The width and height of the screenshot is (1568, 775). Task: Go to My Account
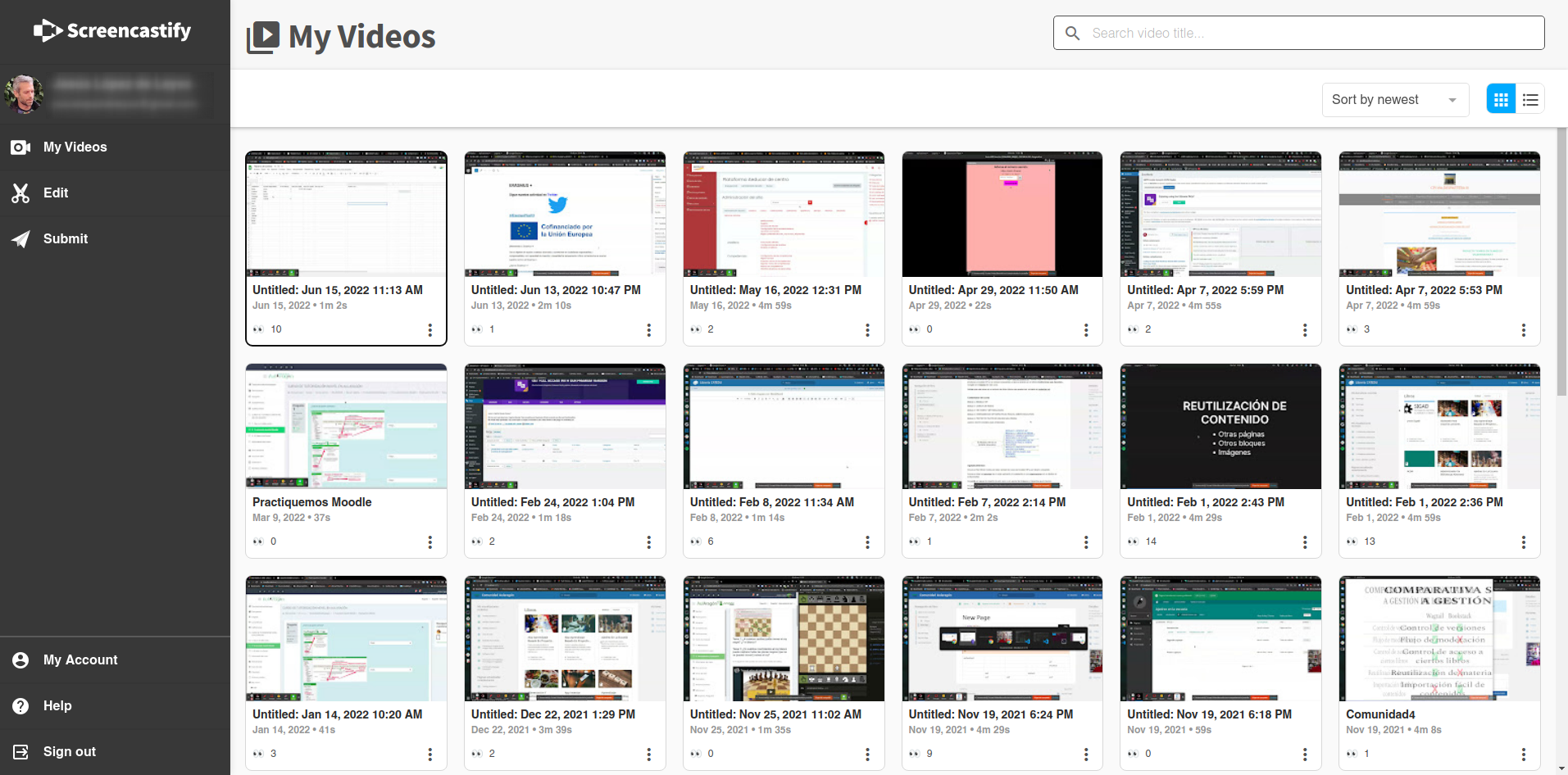coord(115,660)
